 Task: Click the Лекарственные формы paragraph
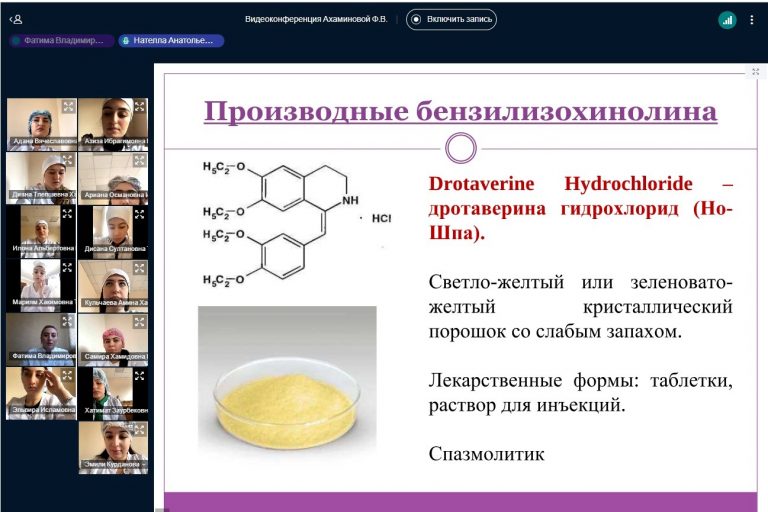[x=580, y=393]
